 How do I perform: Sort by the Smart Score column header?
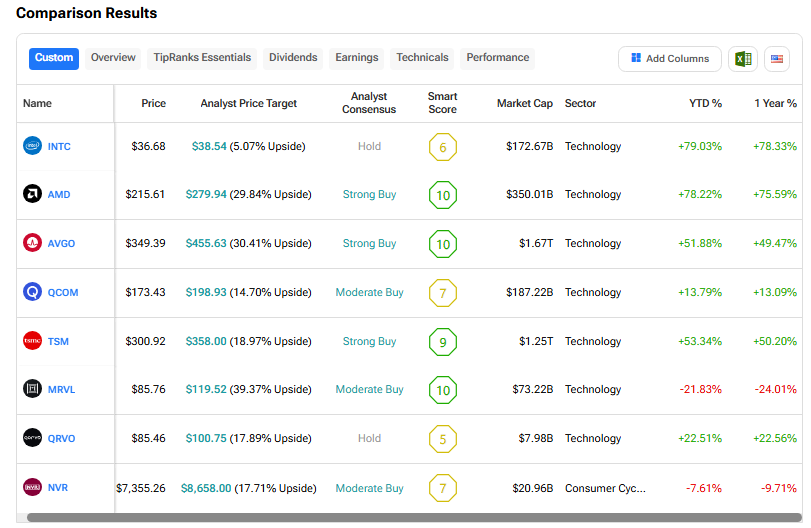point(442,103)
